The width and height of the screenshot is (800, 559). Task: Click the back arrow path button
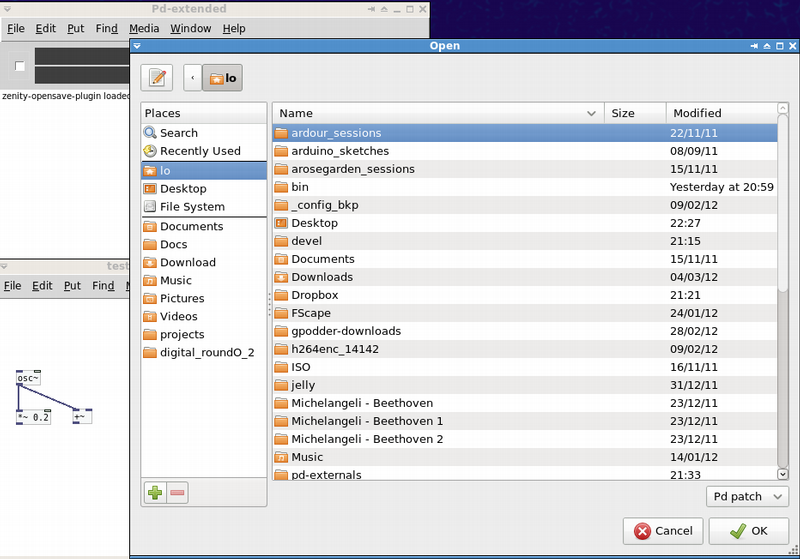pos(192,78)
